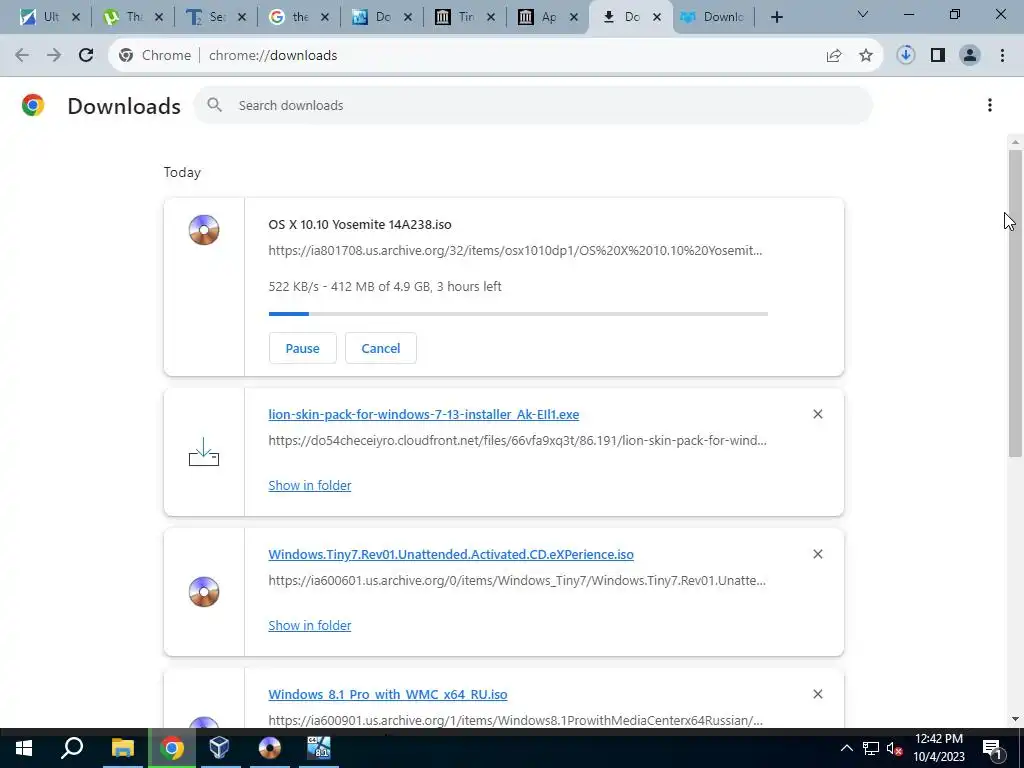1024x768 pixels.
Task: Open Windows 8.1 Pro WMC iso link
Action: tap(388, 694)
